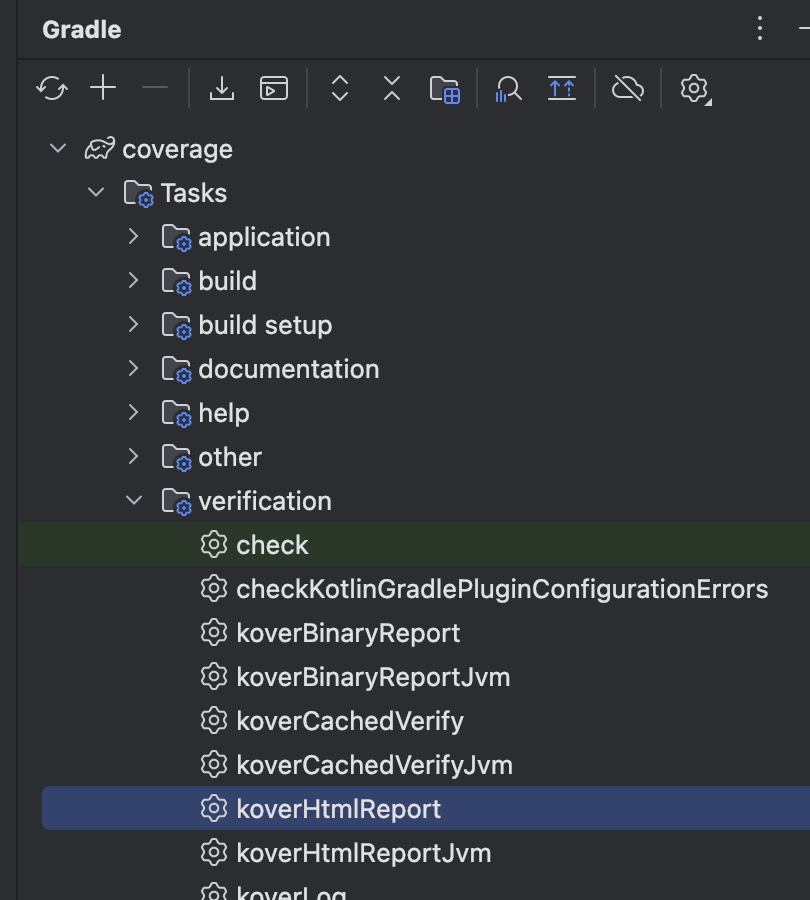The width and height of the screenshot is (810, 900).
Task: Click the build folder icon
Action: (177, 282)
